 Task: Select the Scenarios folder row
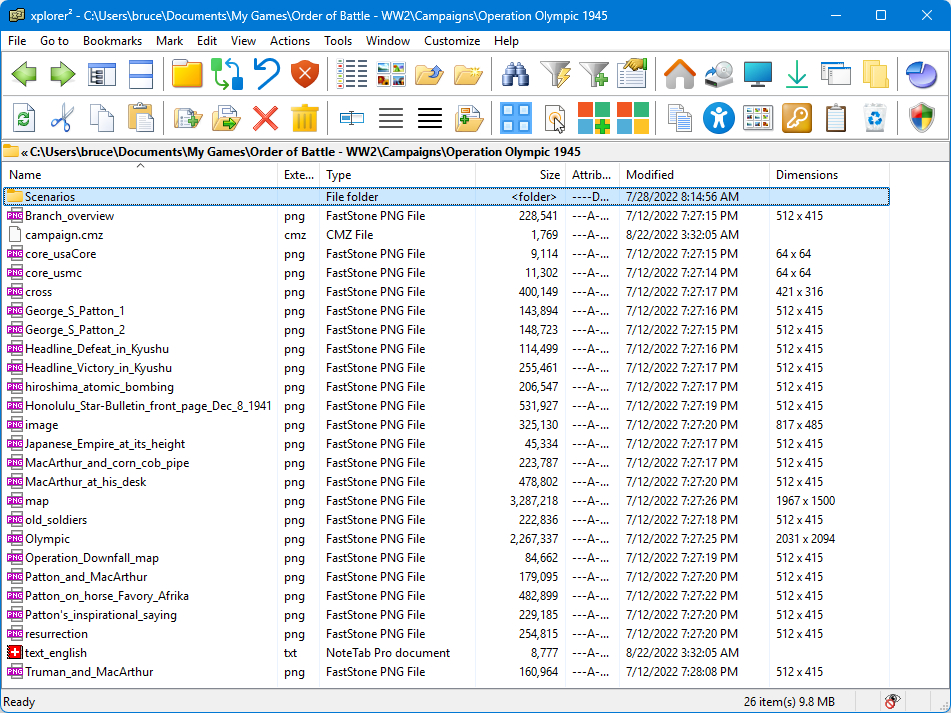(x=446, y=196)
